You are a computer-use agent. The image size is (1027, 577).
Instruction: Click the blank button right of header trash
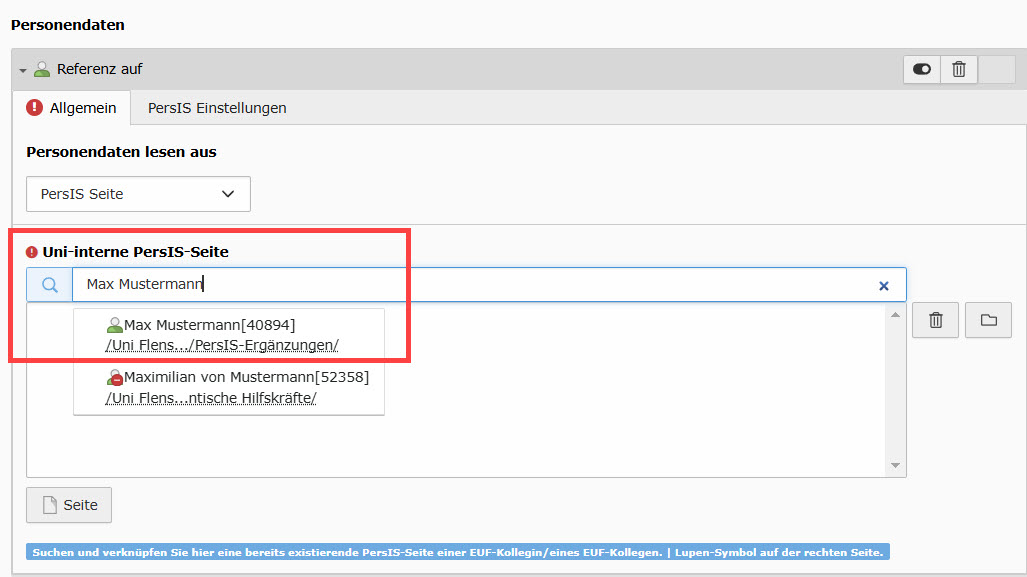(x=996, y=69)
